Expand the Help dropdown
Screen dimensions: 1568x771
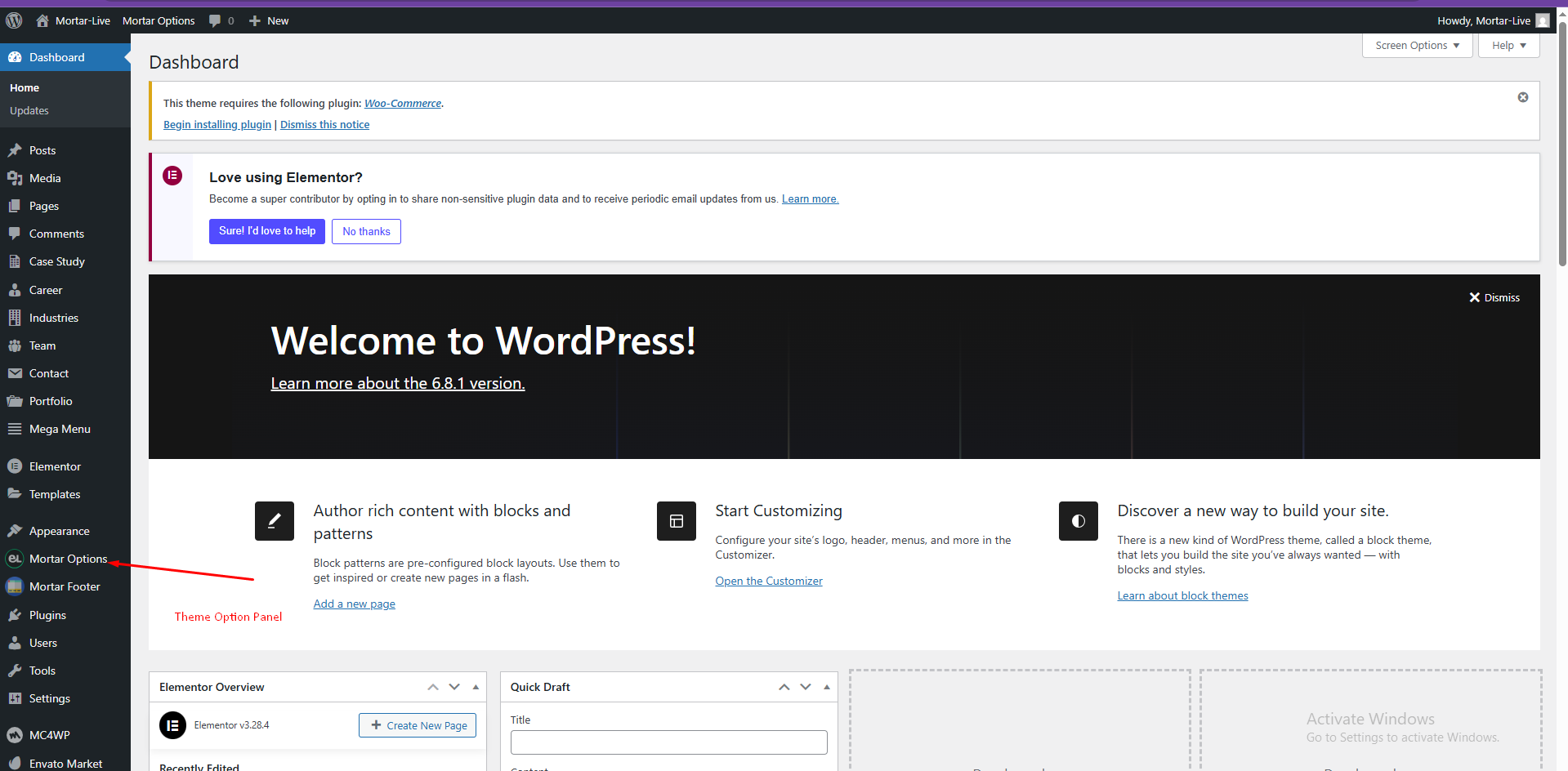pyautogui.click(x=1508, y=46)
